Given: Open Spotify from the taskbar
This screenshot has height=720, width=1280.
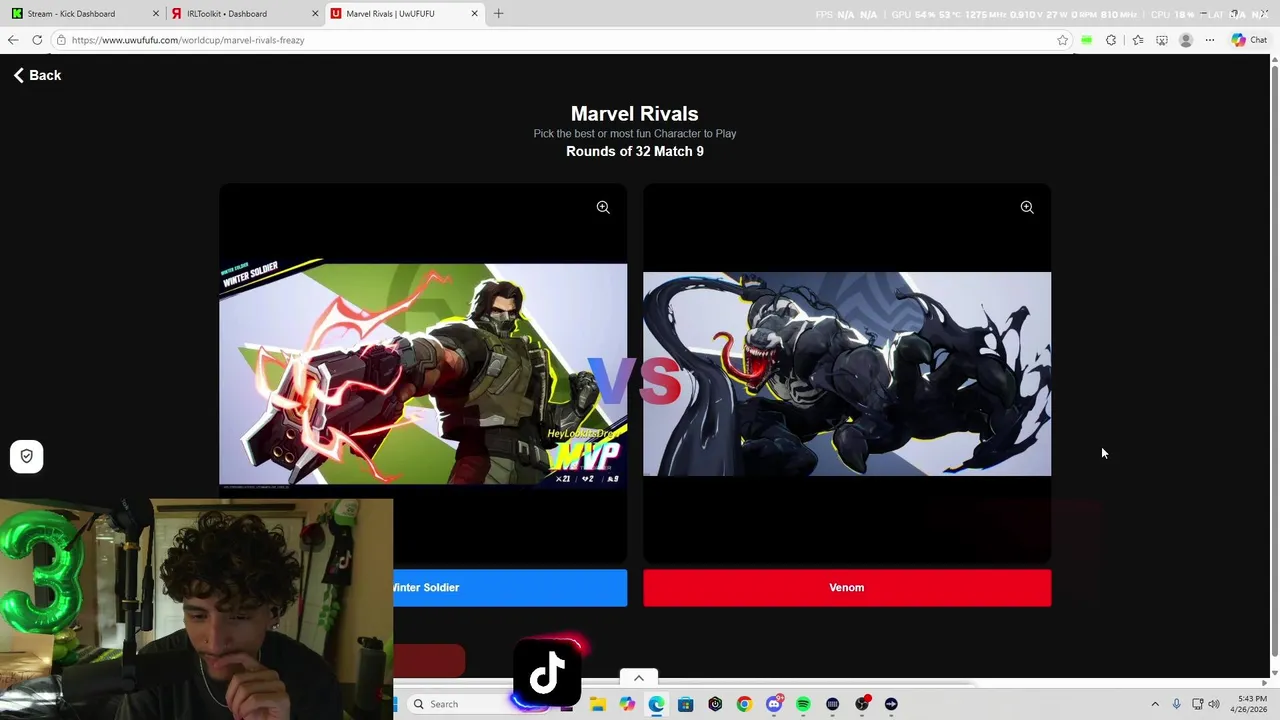Looking at the screenshot, I should tap(803, 704).
